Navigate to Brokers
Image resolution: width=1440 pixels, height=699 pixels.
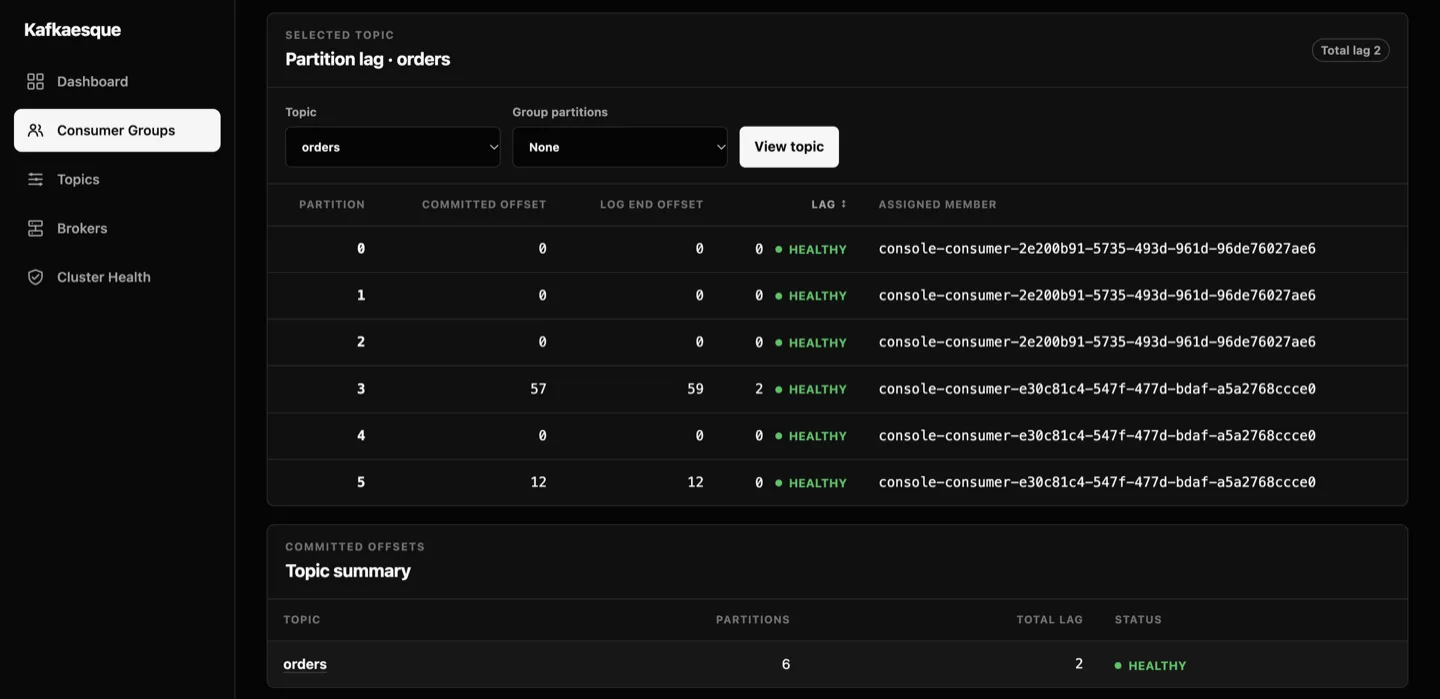(117, 228)
